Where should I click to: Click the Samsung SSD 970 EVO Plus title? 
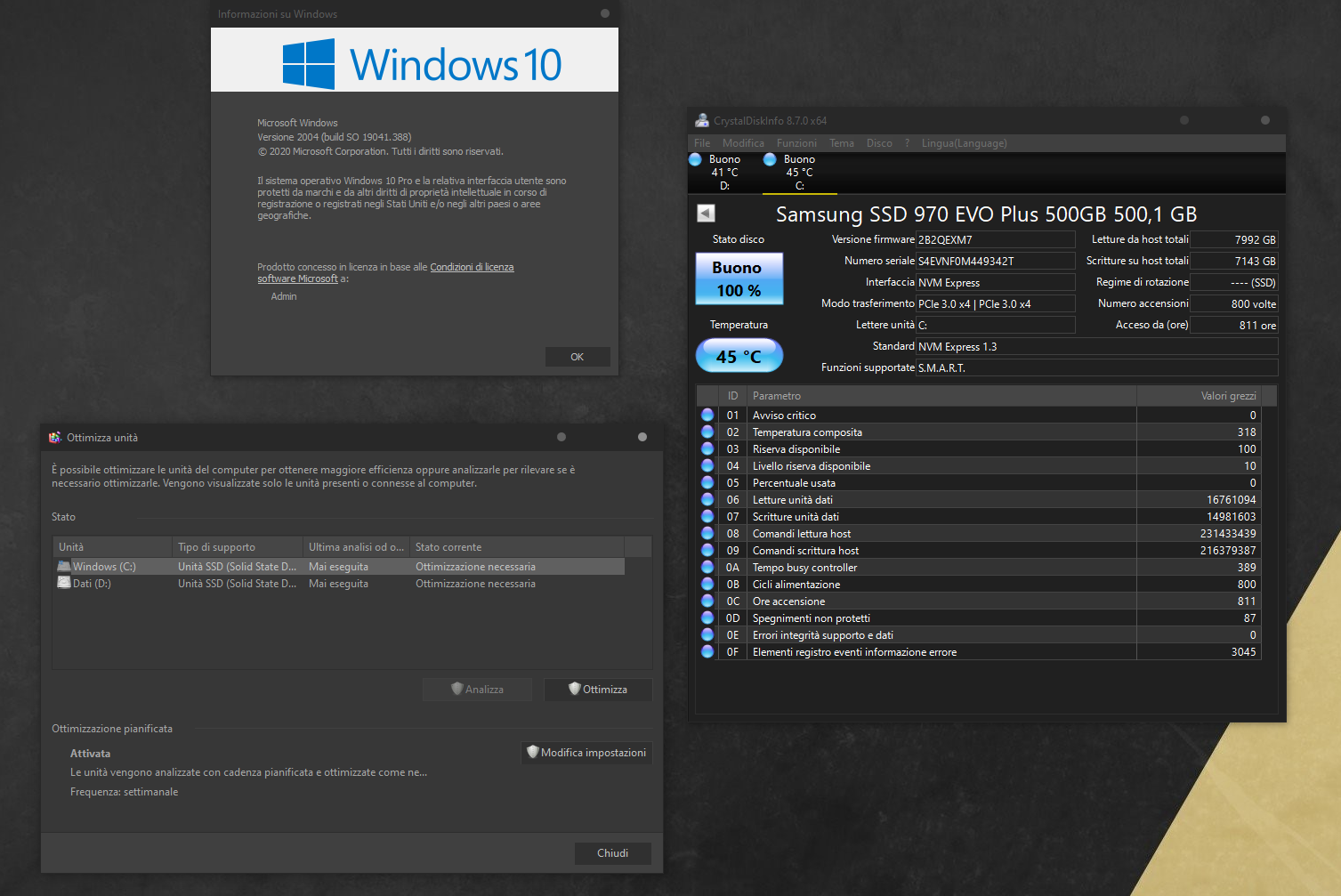(986, 214)
